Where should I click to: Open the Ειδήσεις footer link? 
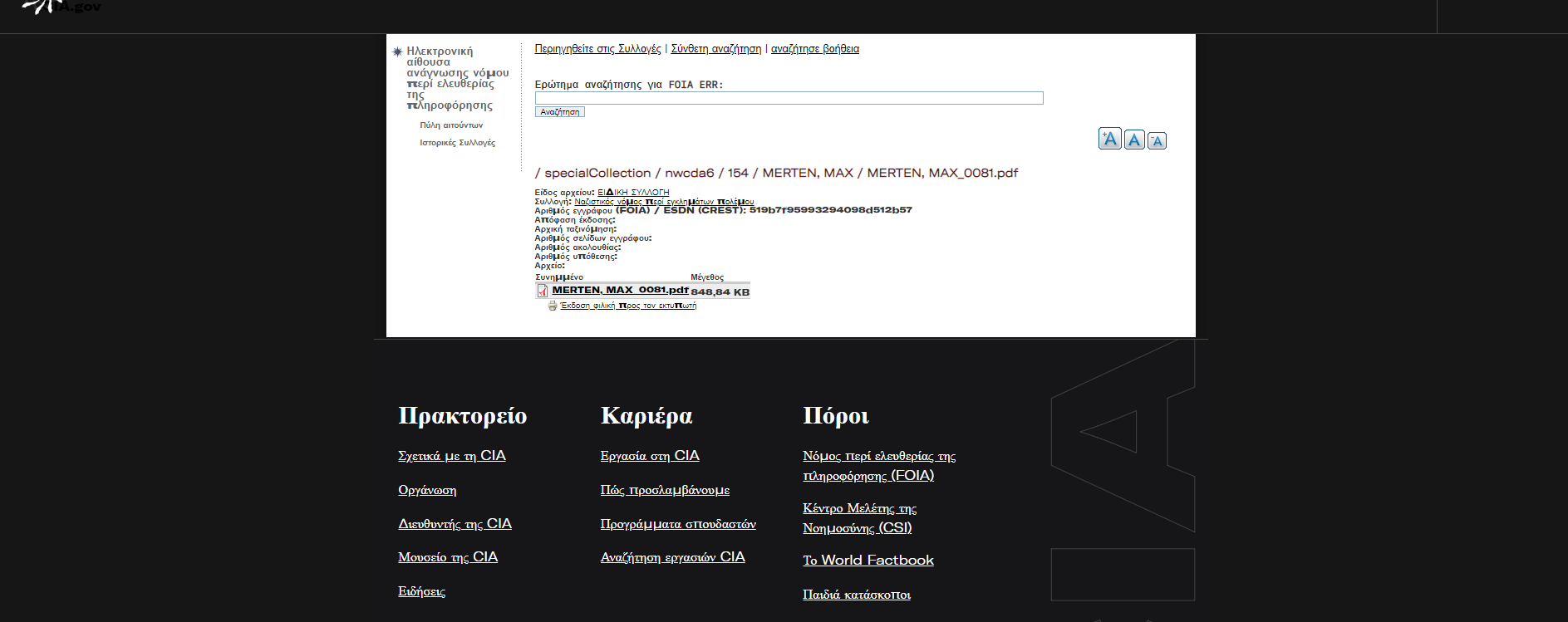[421, 591]
